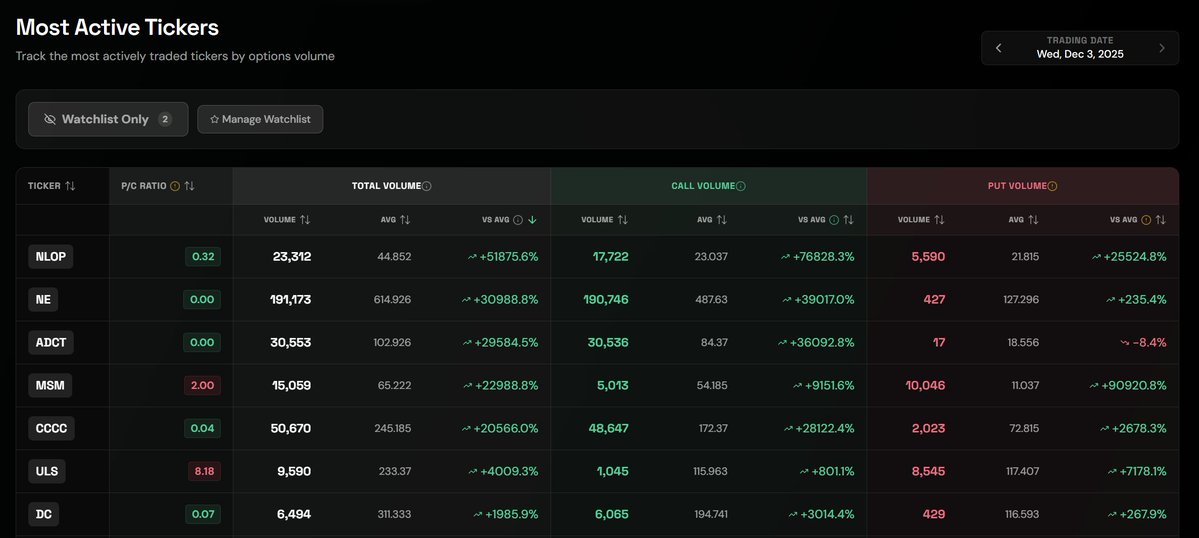Click the trading date Wed, Dec 3, 2025
1199x538 pixels.
pyautogui.click(x=1080, y=54)
